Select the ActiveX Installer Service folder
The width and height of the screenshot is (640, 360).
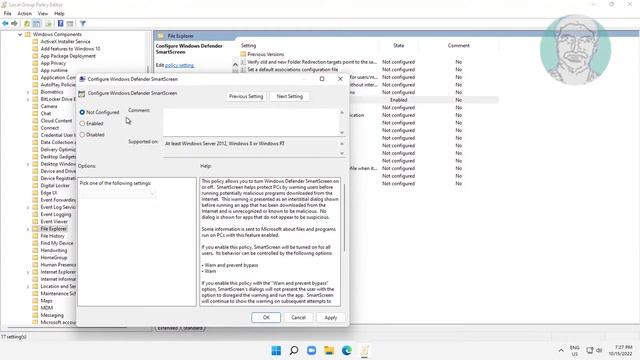pyautogui.click(x=65, y=42)
